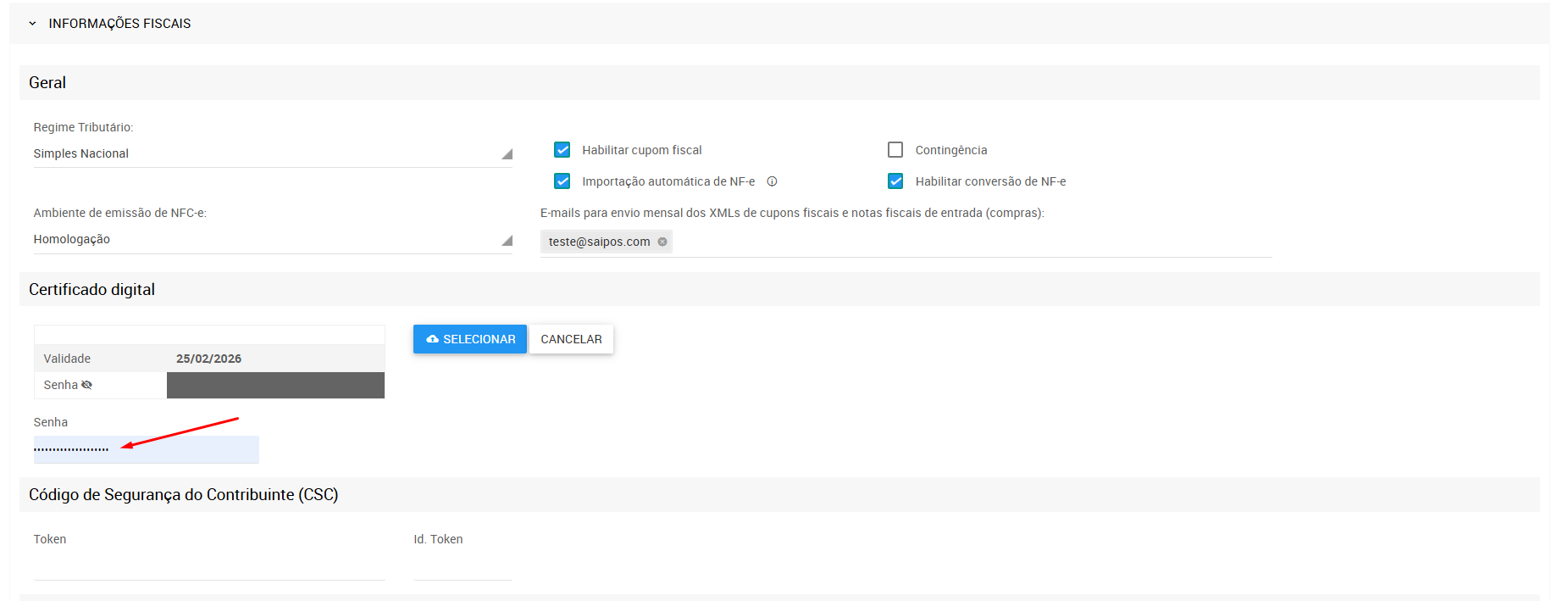Remove the teste@saipos.com email chip
The width and height of the screenshot is (1568, 601).
662,242
